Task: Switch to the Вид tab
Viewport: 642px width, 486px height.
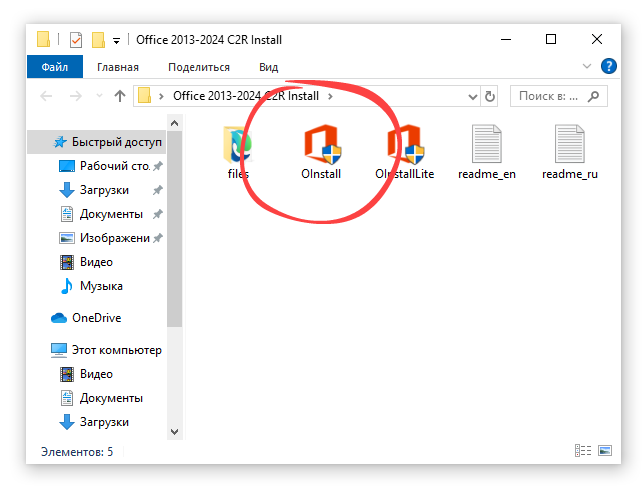Action: pos(269,67)
